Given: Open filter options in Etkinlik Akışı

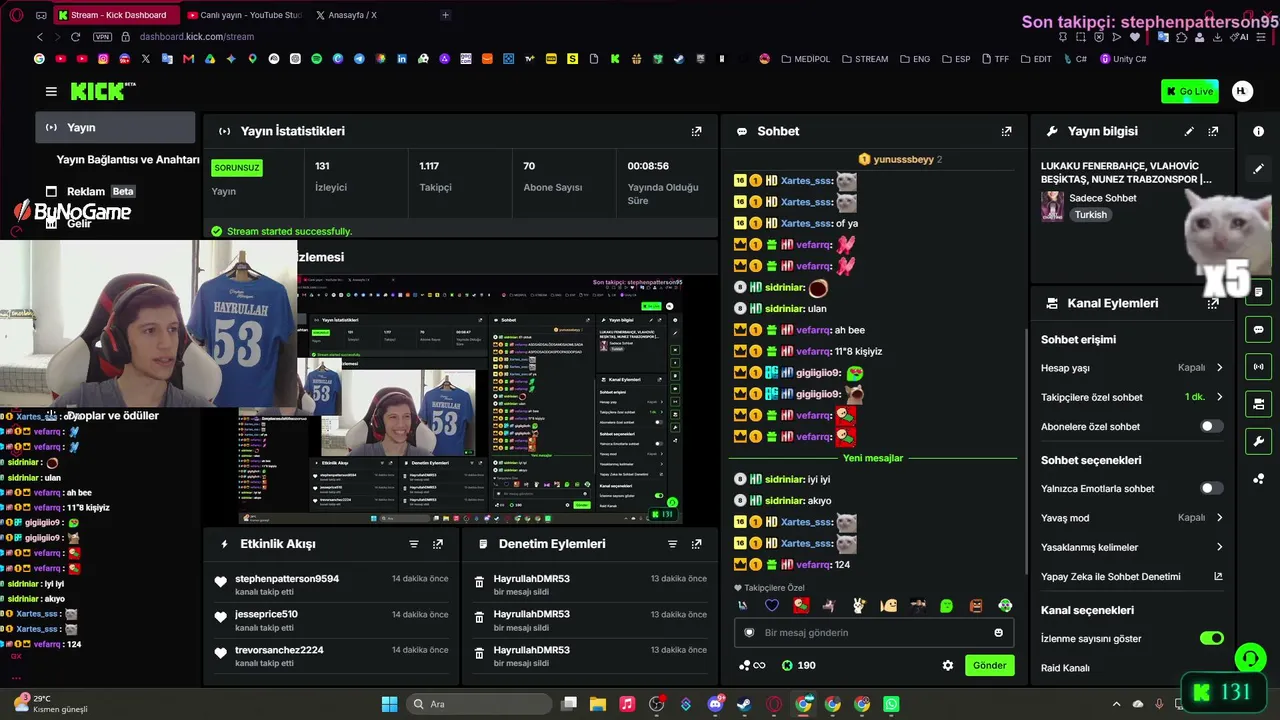Looking at the screenshot, I should 414,544.
